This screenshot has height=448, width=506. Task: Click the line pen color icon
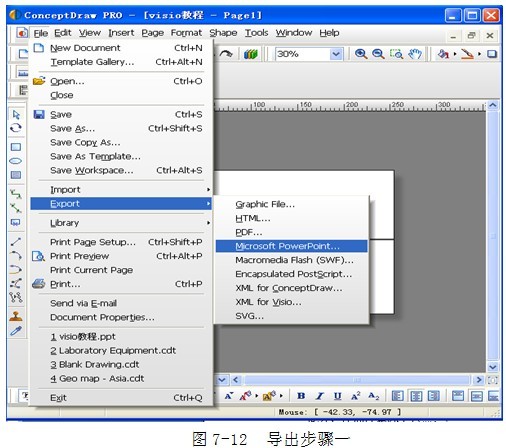coord(467,54)
